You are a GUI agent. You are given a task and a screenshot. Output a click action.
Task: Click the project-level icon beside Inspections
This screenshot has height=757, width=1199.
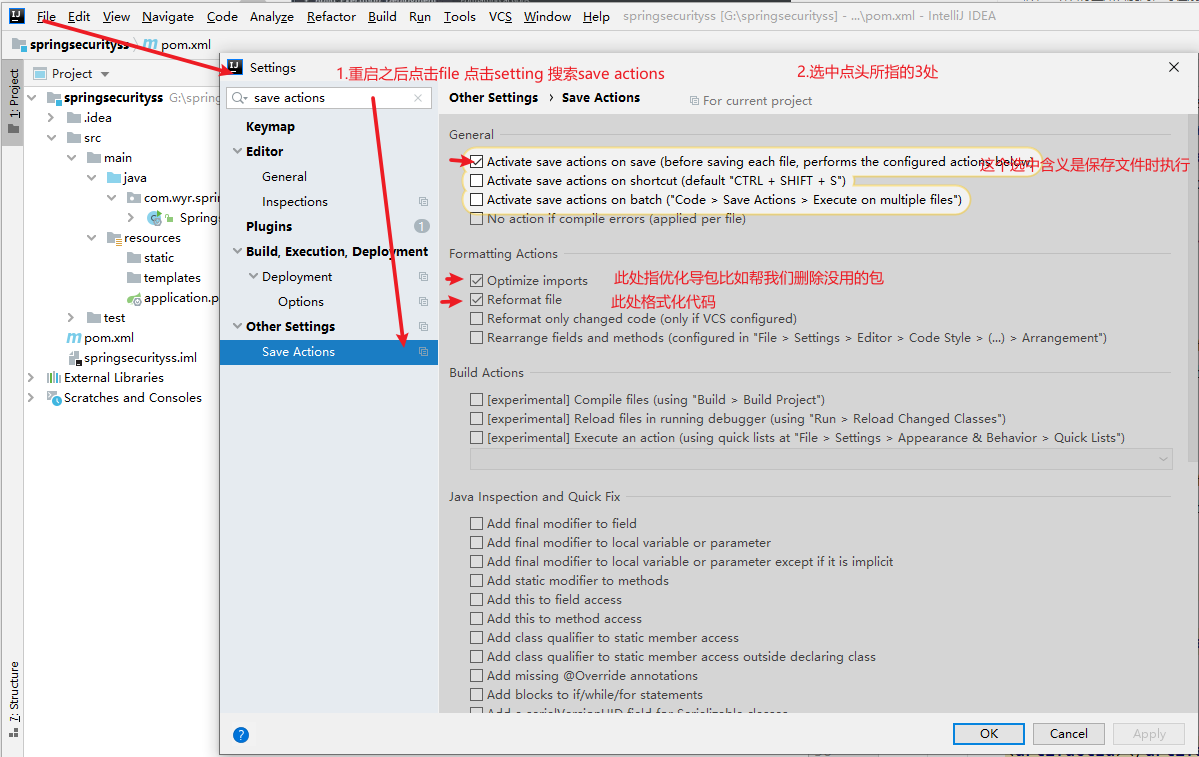pos(423,202)
